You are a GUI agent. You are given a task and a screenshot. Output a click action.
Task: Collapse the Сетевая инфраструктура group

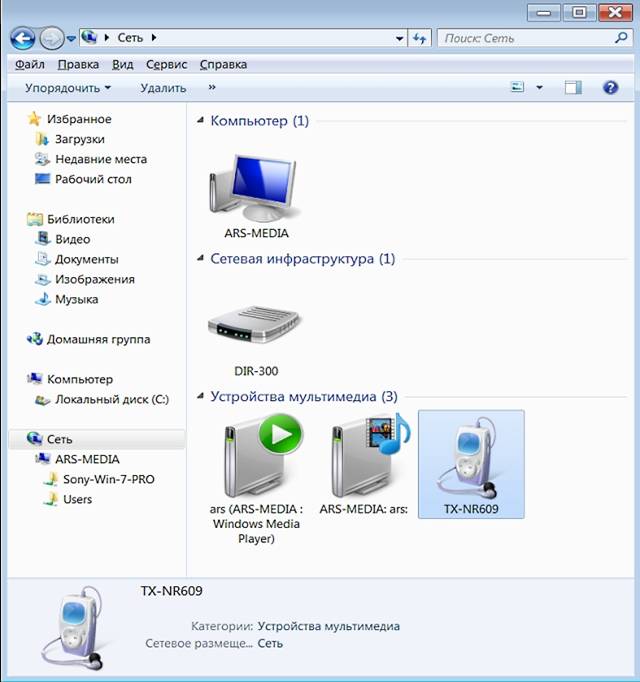199,259
